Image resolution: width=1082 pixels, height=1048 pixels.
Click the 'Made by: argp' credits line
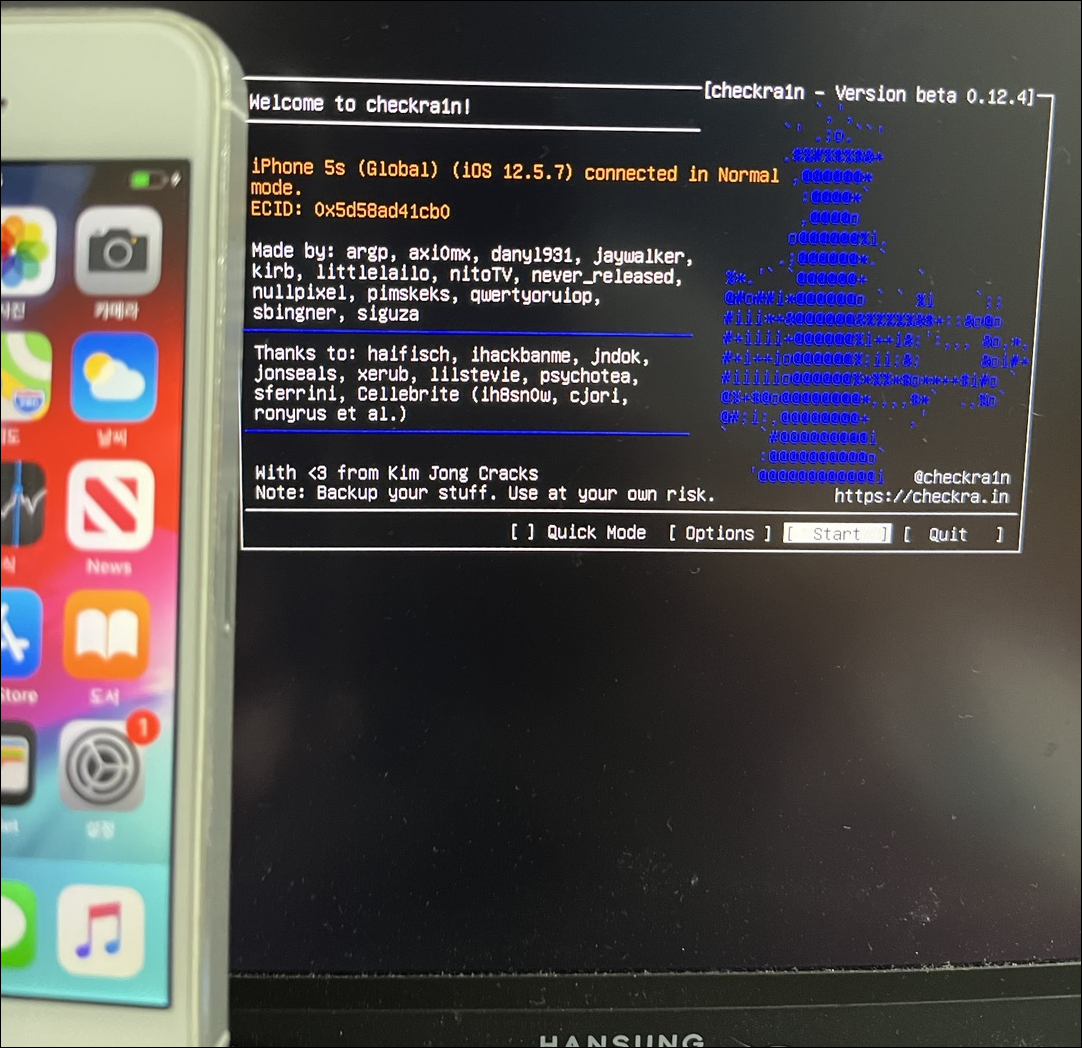point(472,253)
